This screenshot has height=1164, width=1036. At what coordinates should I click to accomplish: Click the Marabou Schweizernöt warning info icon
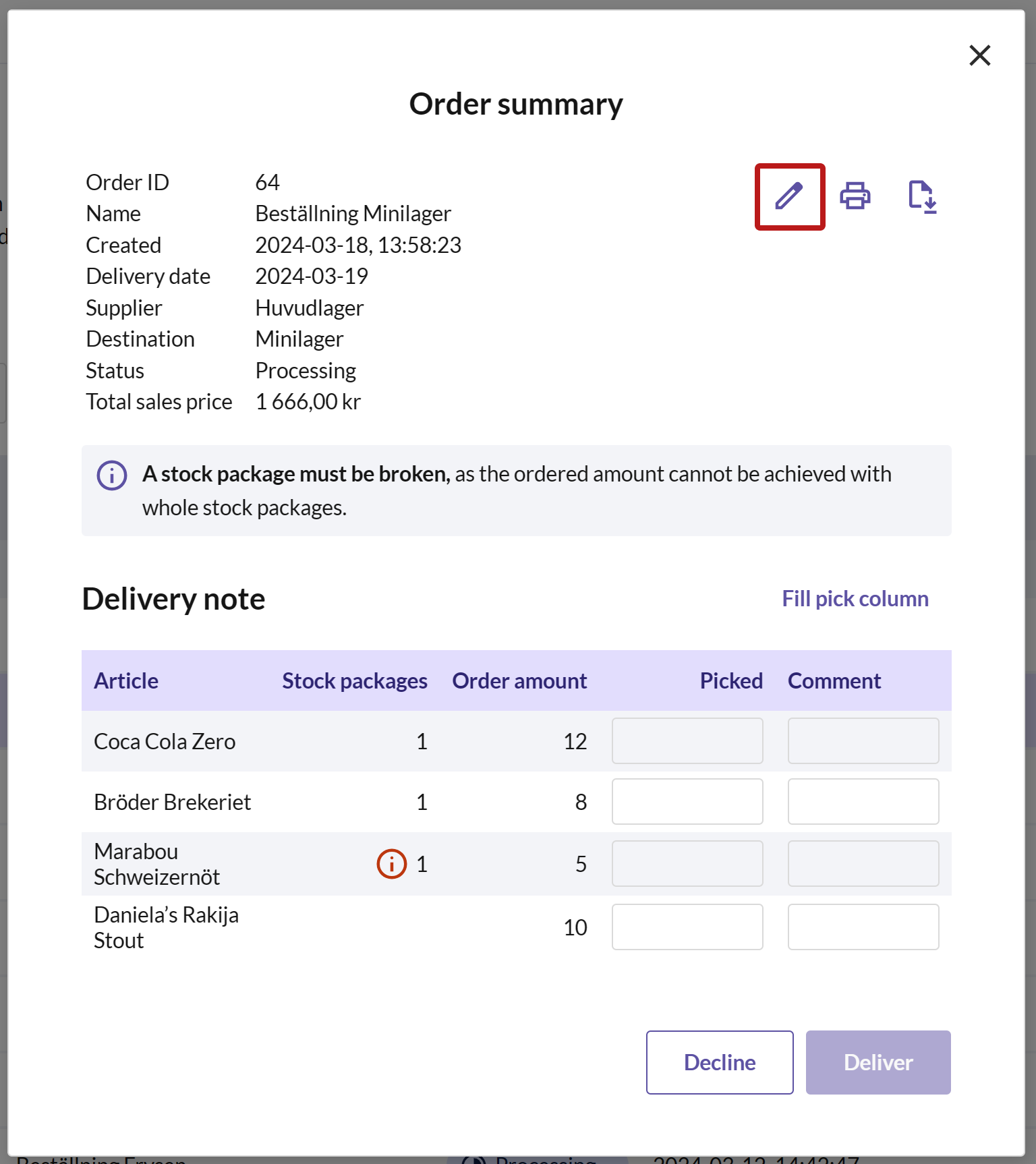[391, 863]
